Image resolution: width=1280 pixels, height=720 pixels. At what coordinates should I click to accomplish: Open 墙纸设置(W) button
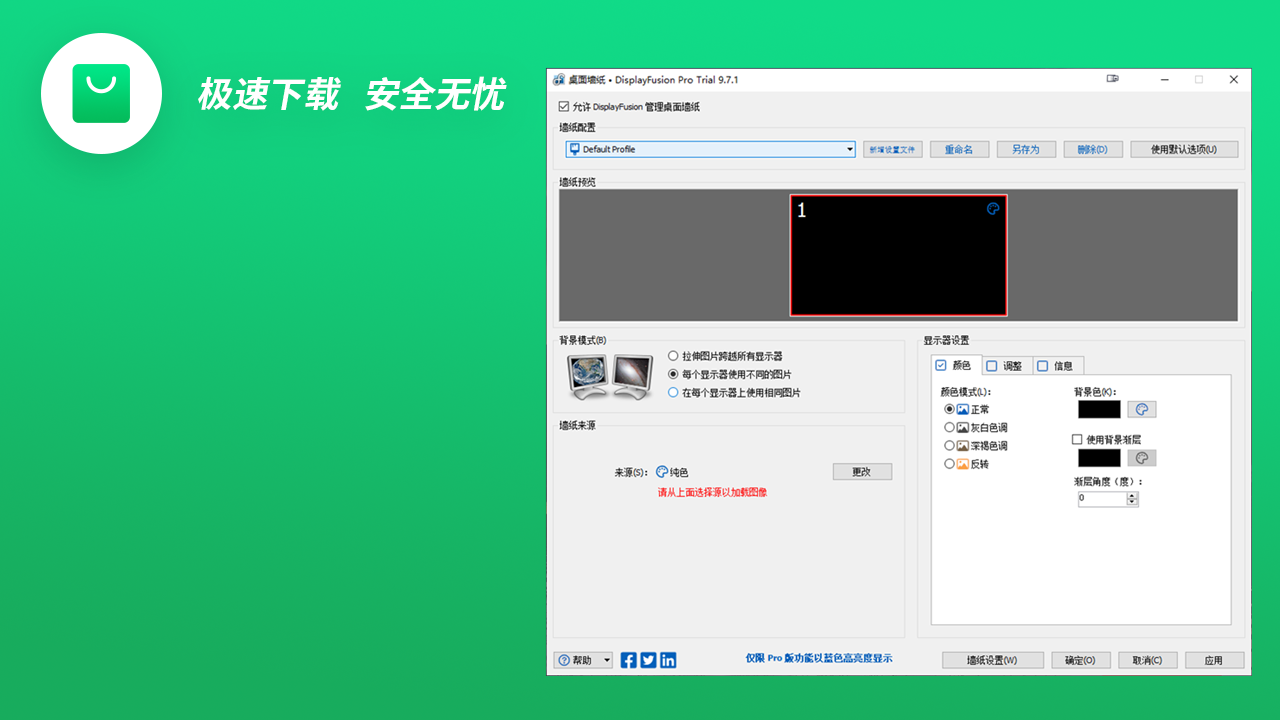[x=993, y=660]
